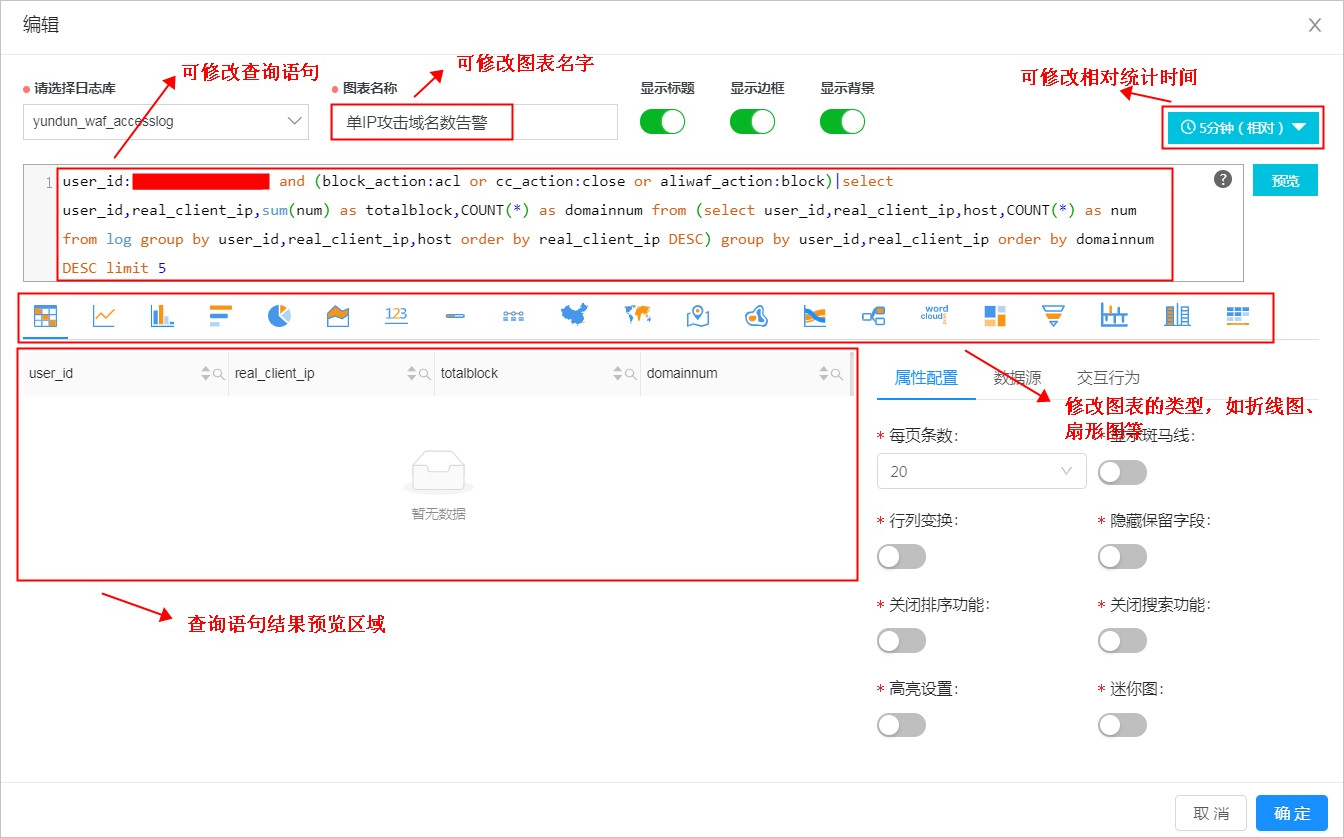Enable the 隐藏保留字段 switch

coord(1122,556)
